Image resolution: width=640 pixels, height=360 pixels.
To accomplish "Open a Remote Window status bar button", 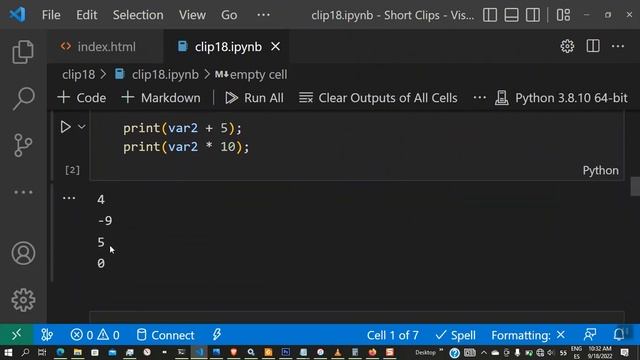I will pos(16,335).
